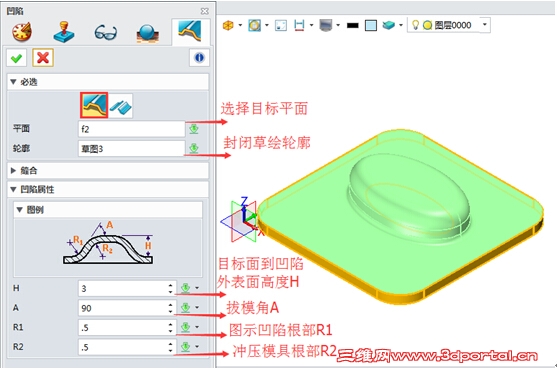Image resolution: width=557 pixels, height=369 pixels.
Task: Click the R2 radius value field
Action: [123, 347]
